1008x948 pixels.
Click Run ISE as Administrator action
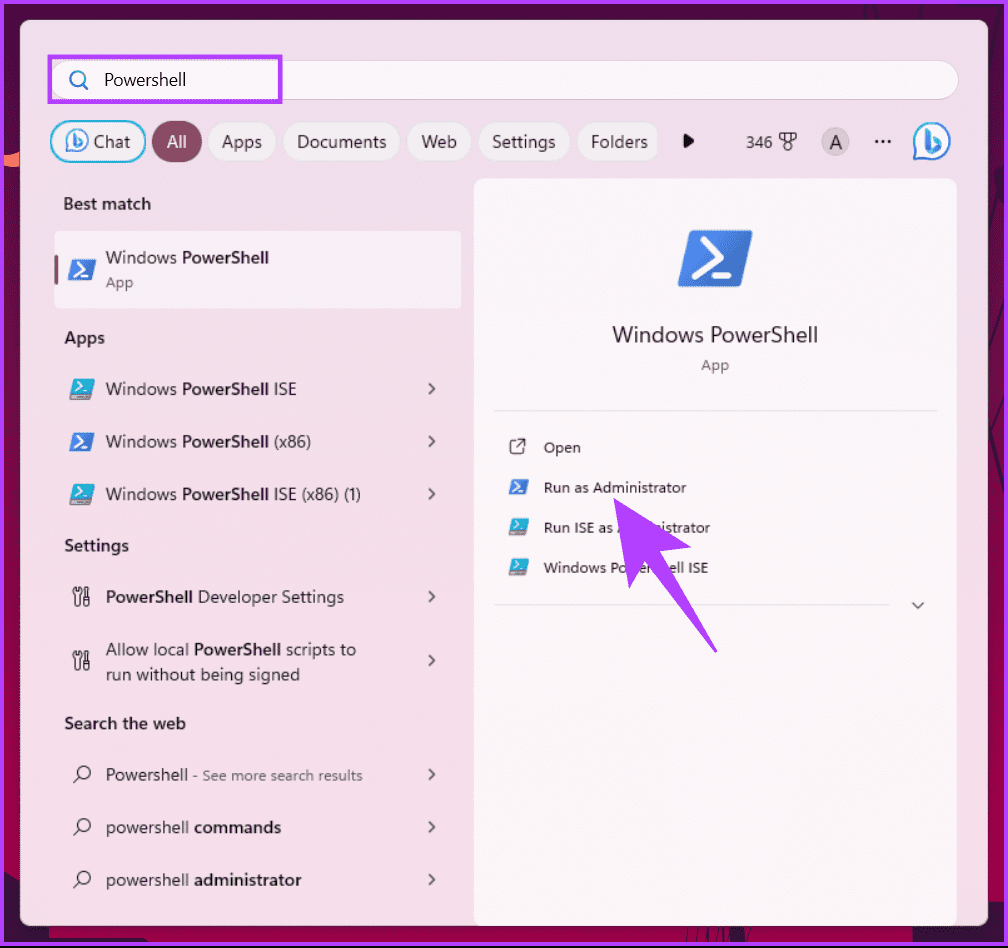tap(627, 528)
